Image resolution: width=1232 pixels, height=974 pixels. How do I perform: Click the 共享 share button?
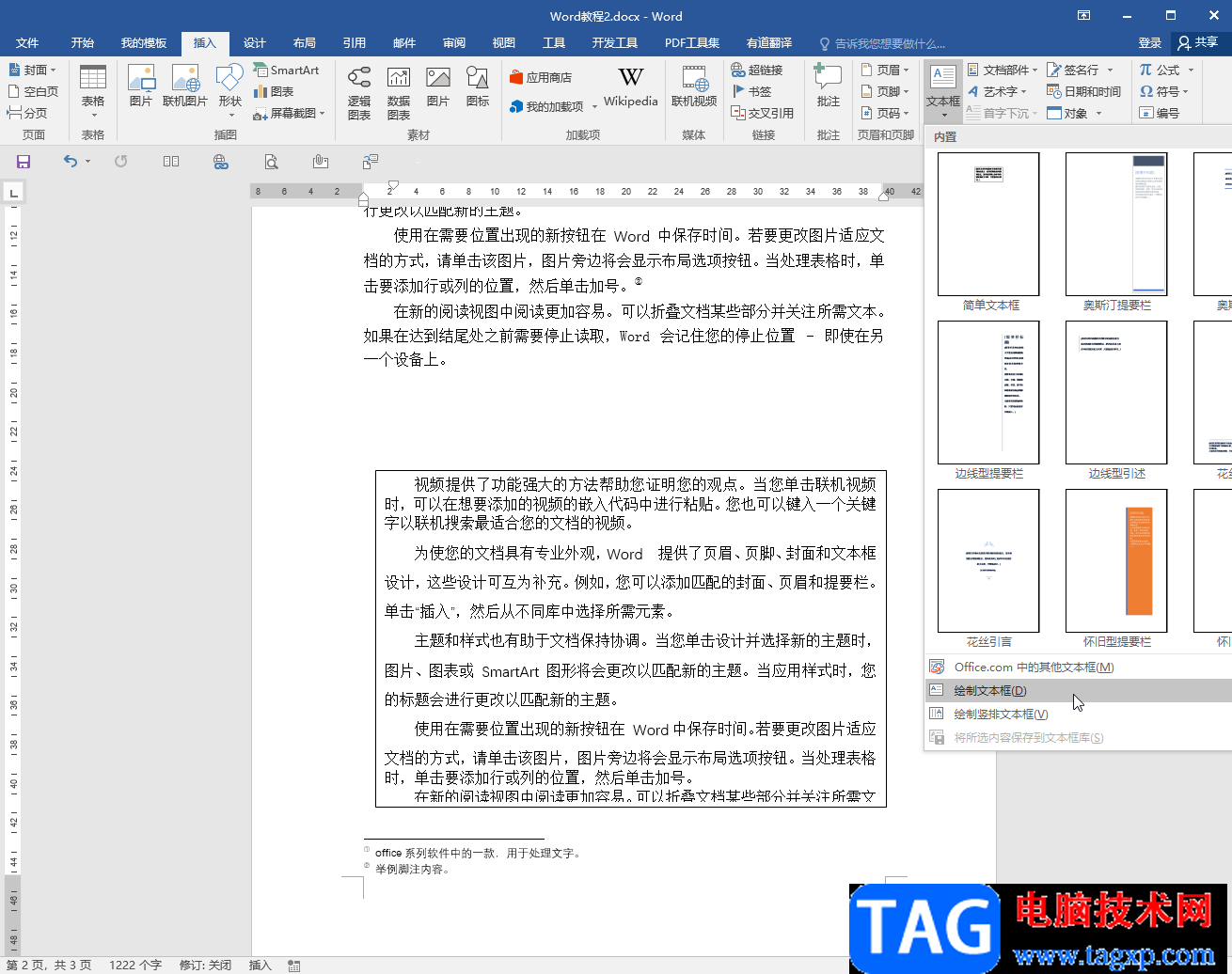point(1199,43)
